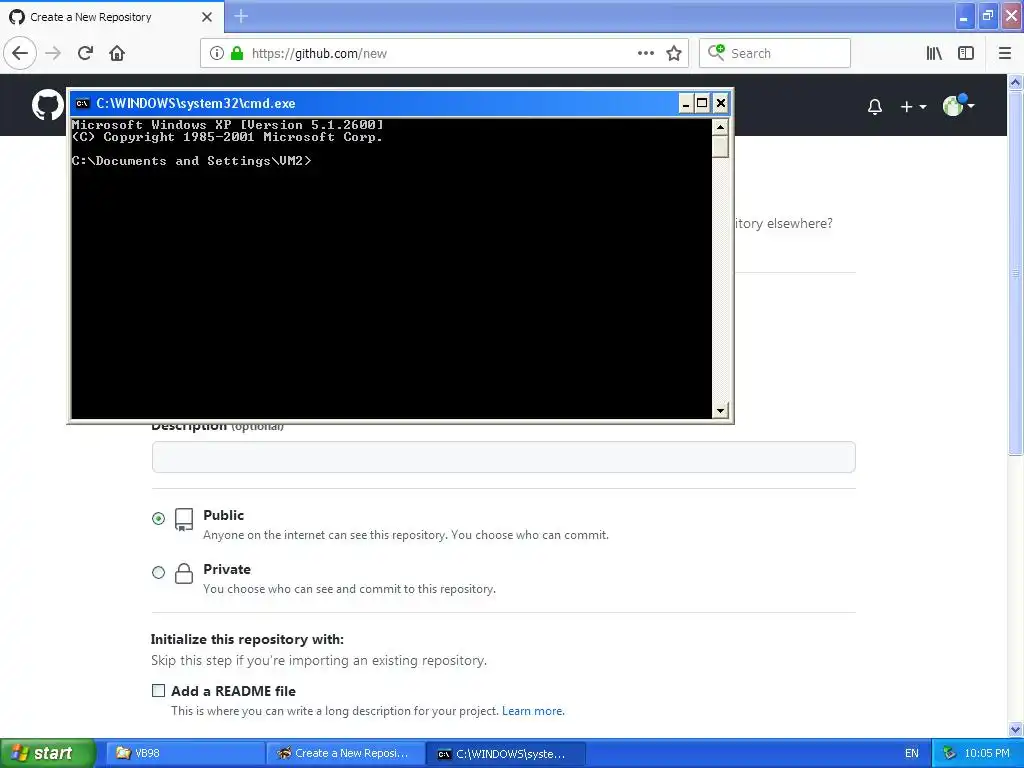Reload the github.com/new page
Viewport: 1024px width, 768px height.
85,53
